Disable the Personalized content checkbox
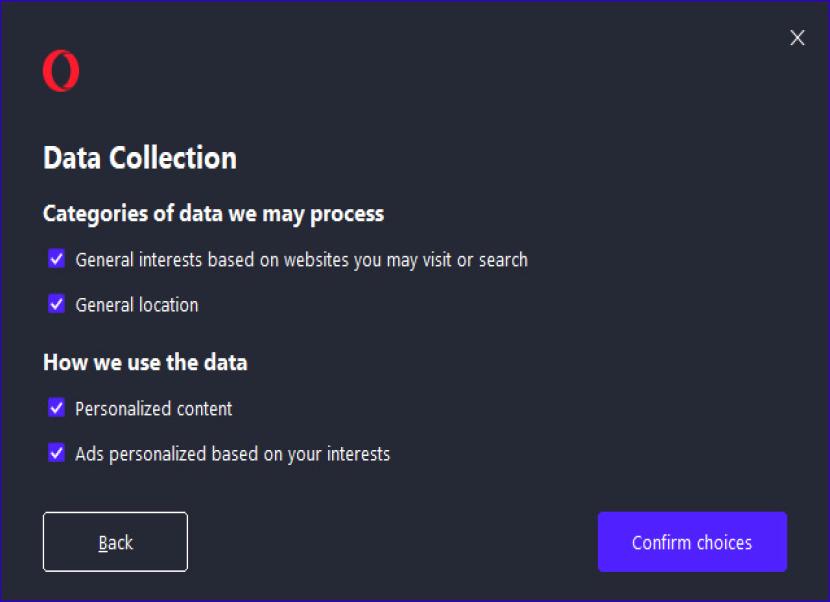Screen dimensions: 830x602 [56, 408]
